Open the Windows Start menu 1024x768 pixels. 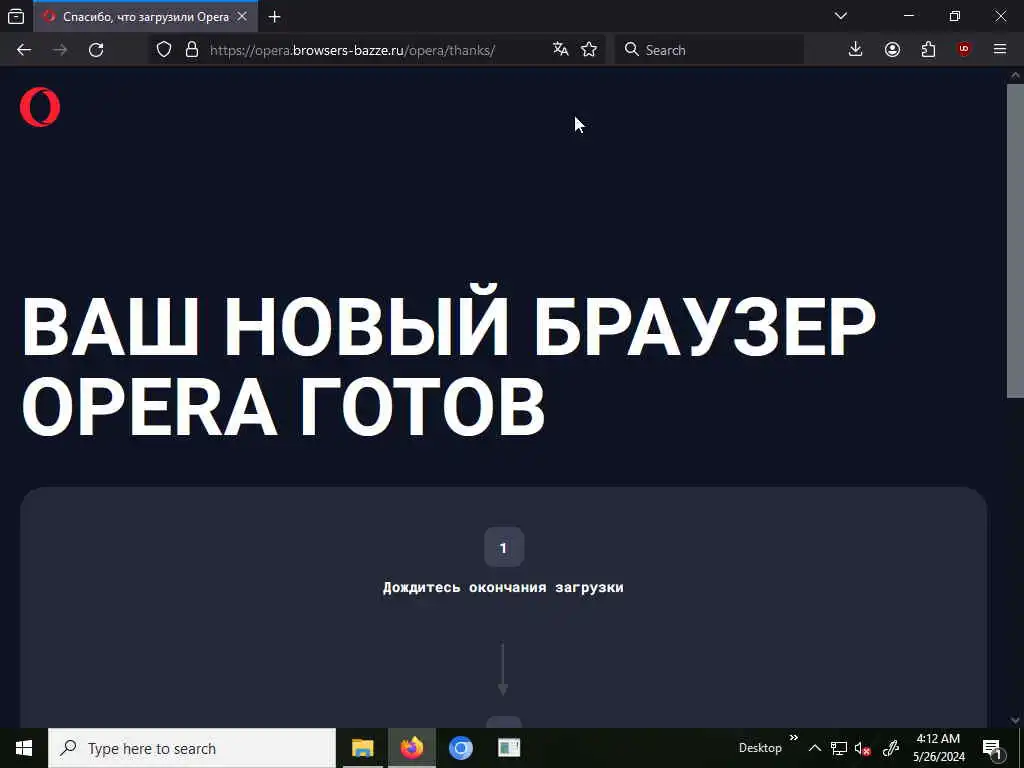click(24, 748)
